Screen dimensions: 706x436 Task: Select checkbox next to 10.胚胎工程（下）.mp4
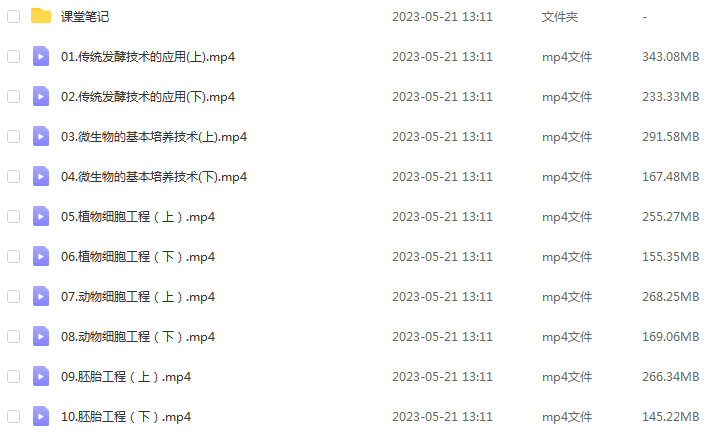[14, 417]
